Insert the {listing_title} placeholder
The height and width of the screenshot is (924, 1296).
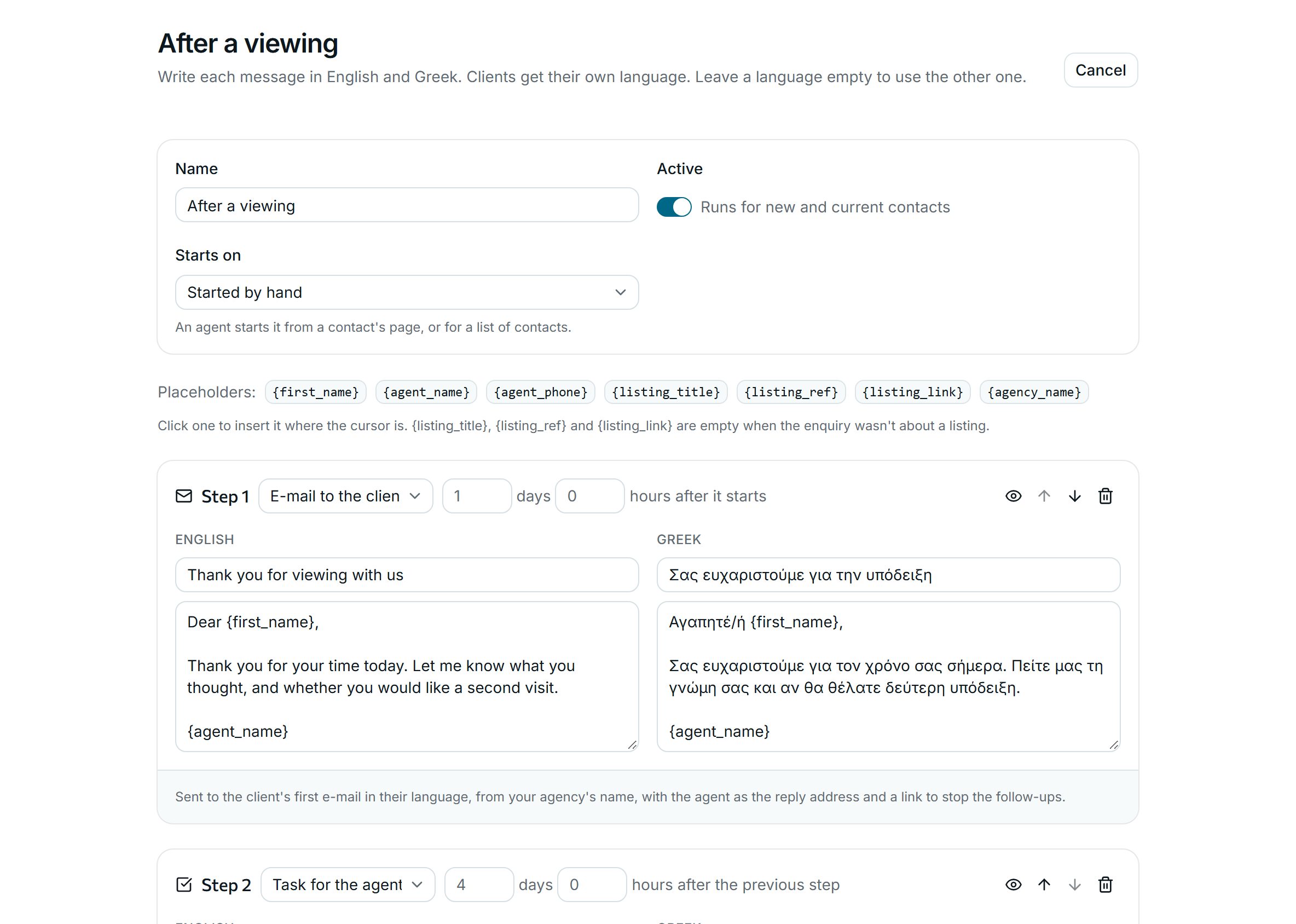click(x=666, y=392)
